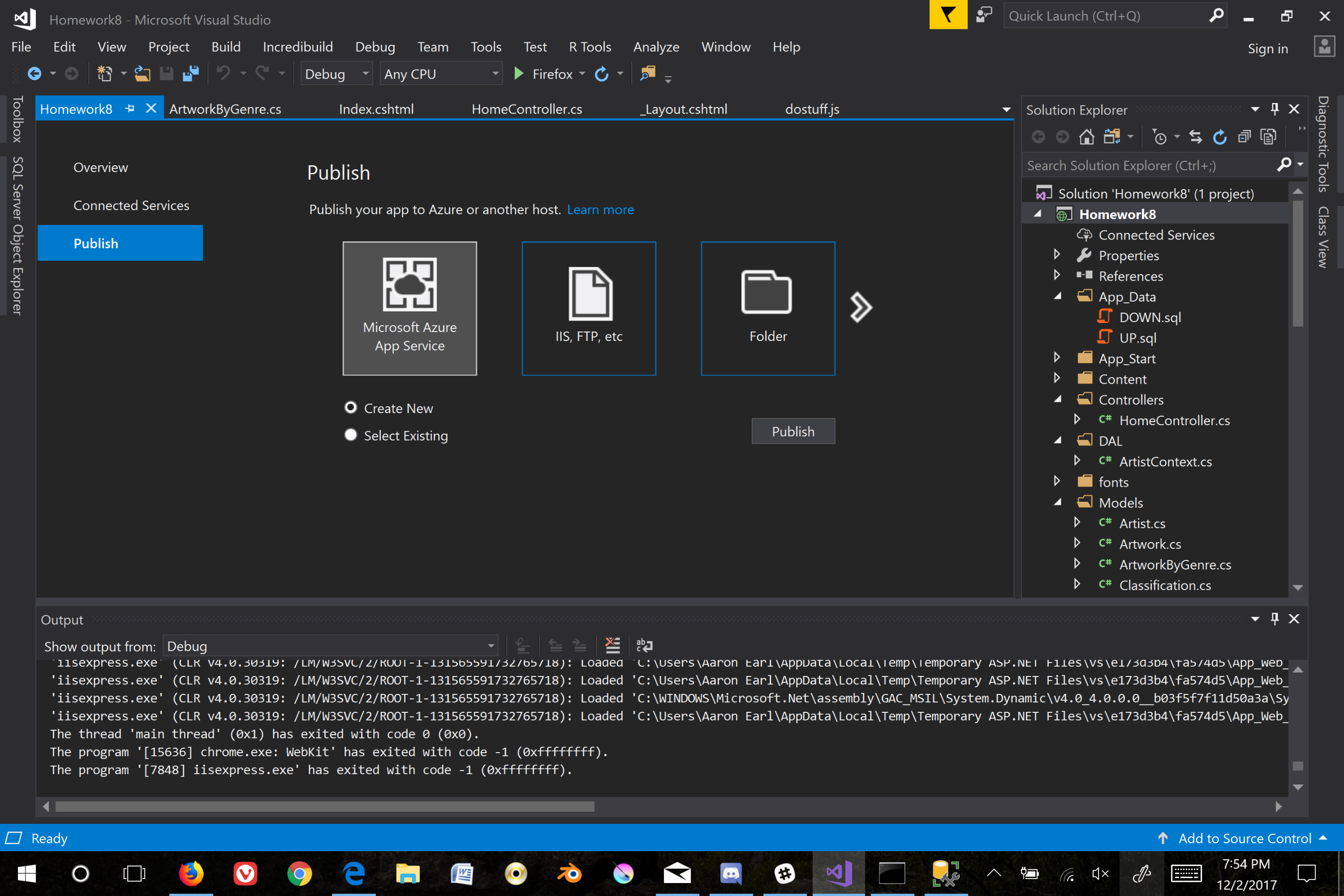Viewport: 1344px width, 896px height.
Task: Click Collapse All icon in Solution Explorer
Action: pos(1244,137)
